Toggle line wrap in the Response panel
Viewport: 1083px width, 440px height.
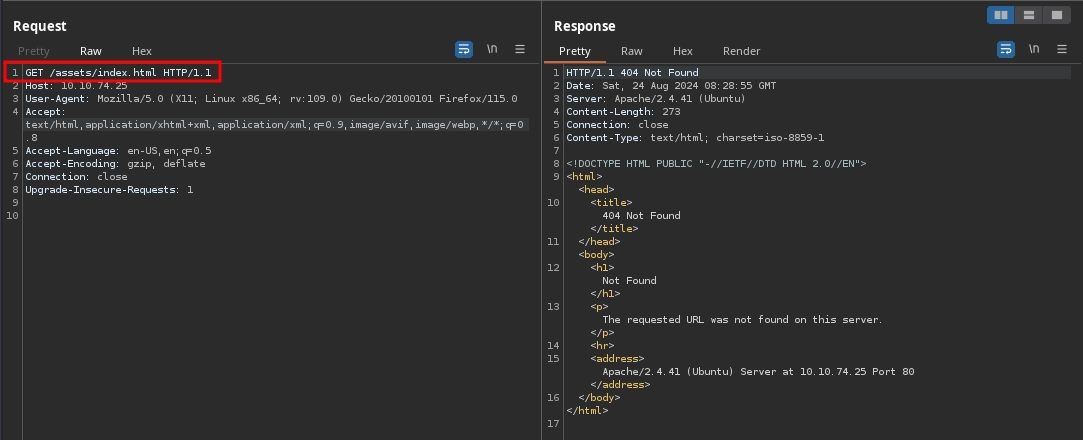[1005, 49]
